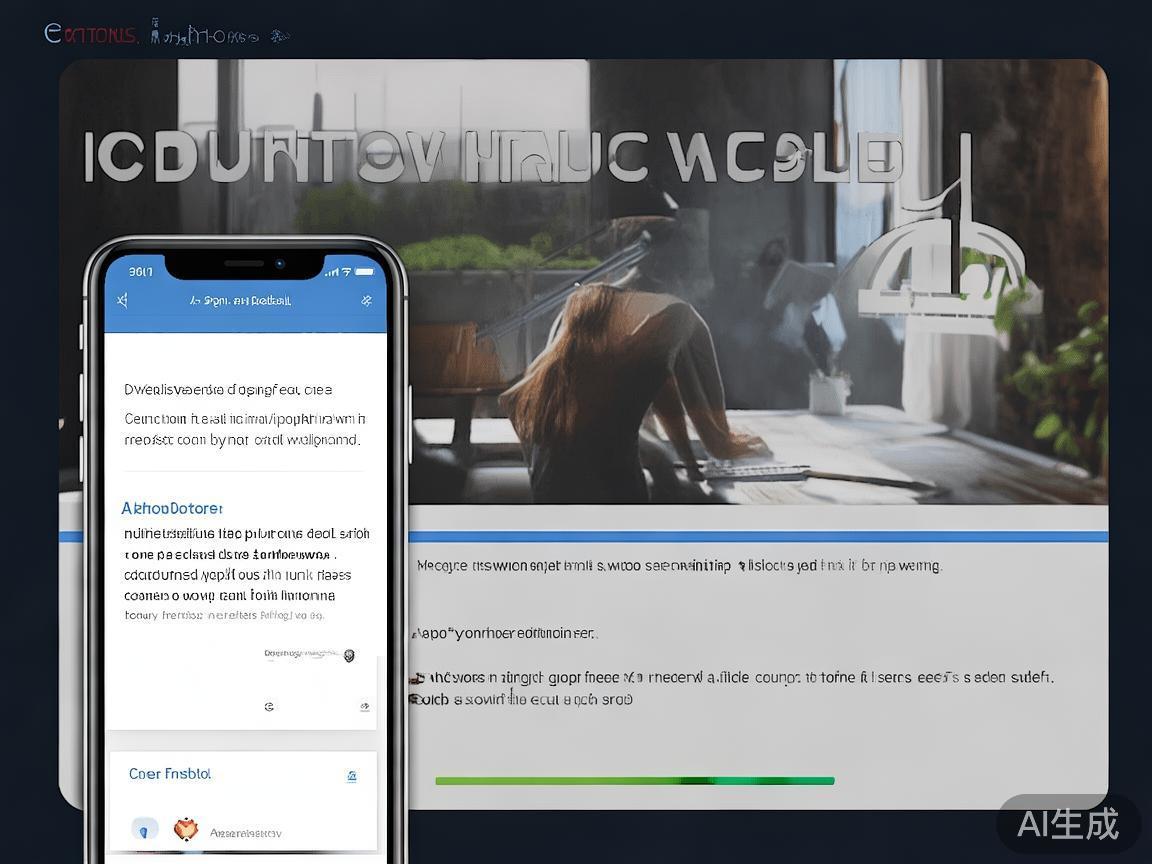Screen dimensions: 1152x864
Task: Click the small share icon at card's right edge
Action: (364, 706)
